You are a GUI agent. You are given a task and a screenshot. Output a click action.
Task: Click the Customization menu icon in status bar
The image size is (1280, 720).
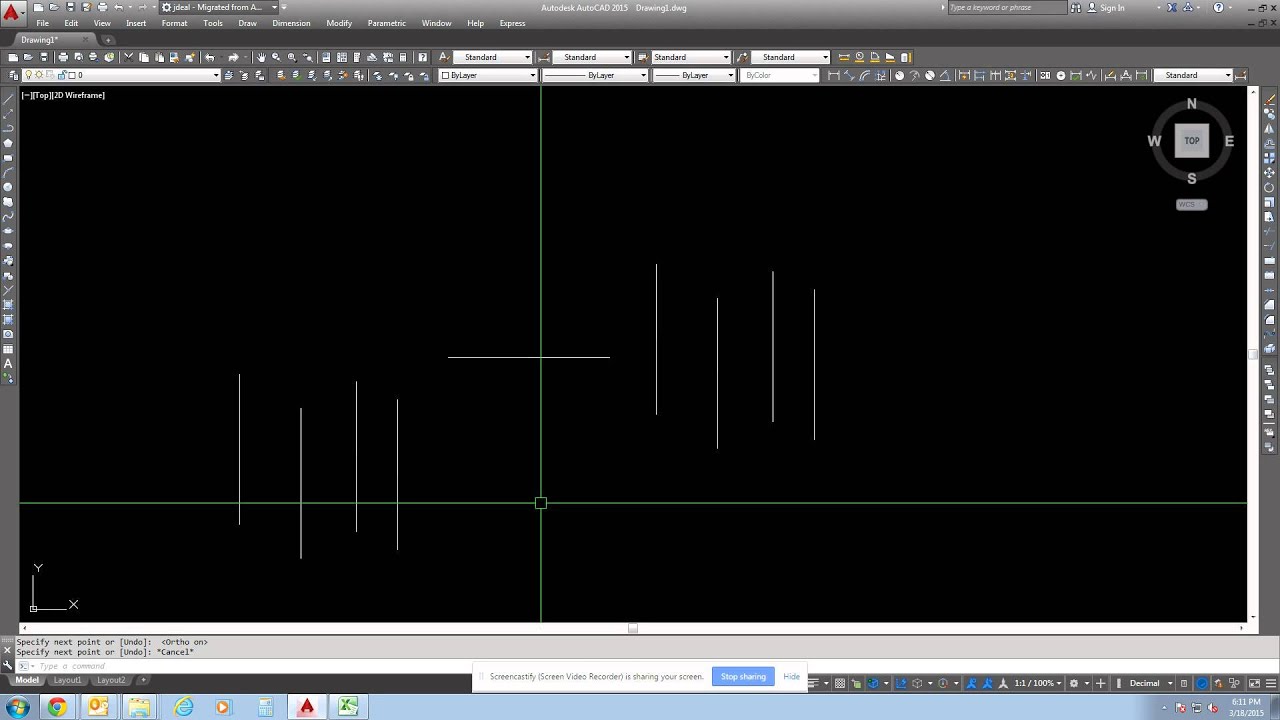pyautogui.click(x=1271, y=683)
